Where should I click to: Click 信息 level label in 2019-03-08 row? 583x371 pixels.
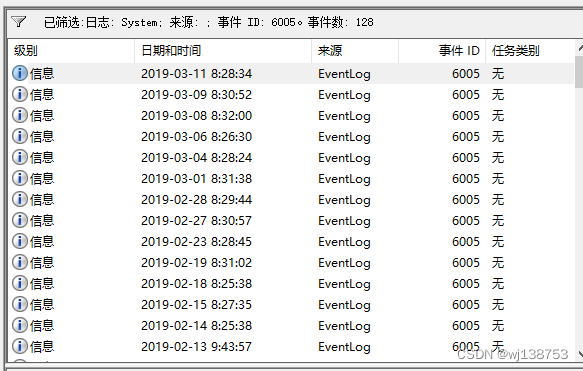tap(42, 115)
